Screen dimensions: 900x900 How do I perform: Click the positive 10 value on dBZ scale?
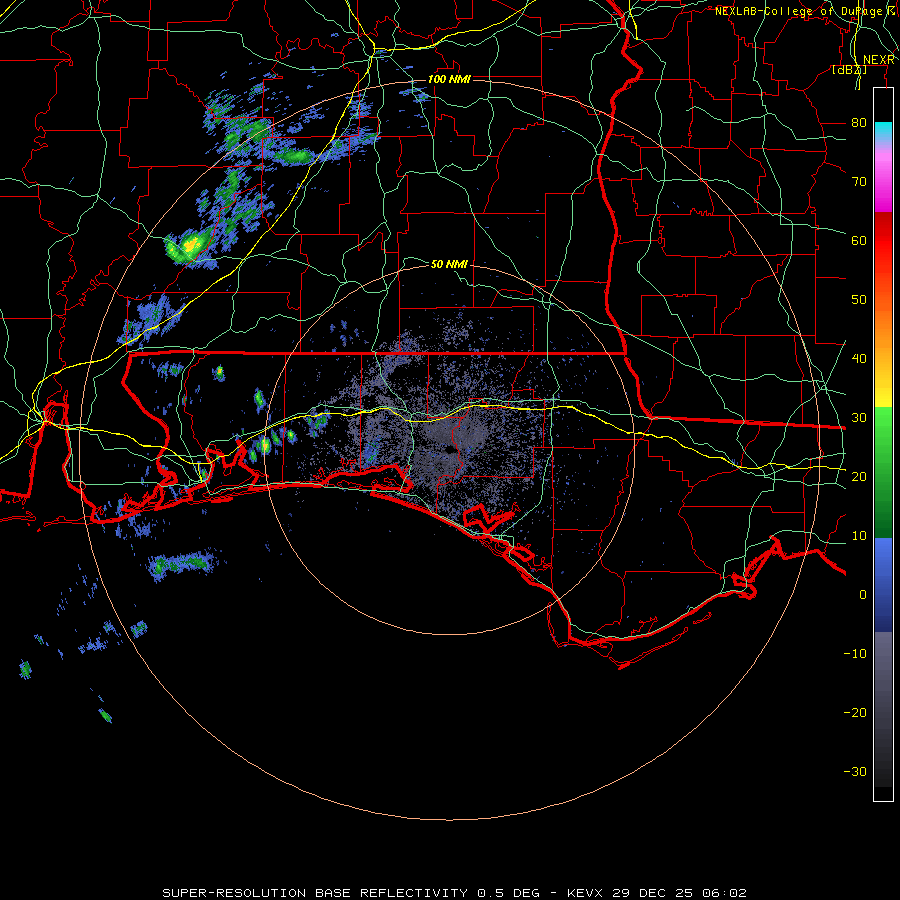click(859, 536)
